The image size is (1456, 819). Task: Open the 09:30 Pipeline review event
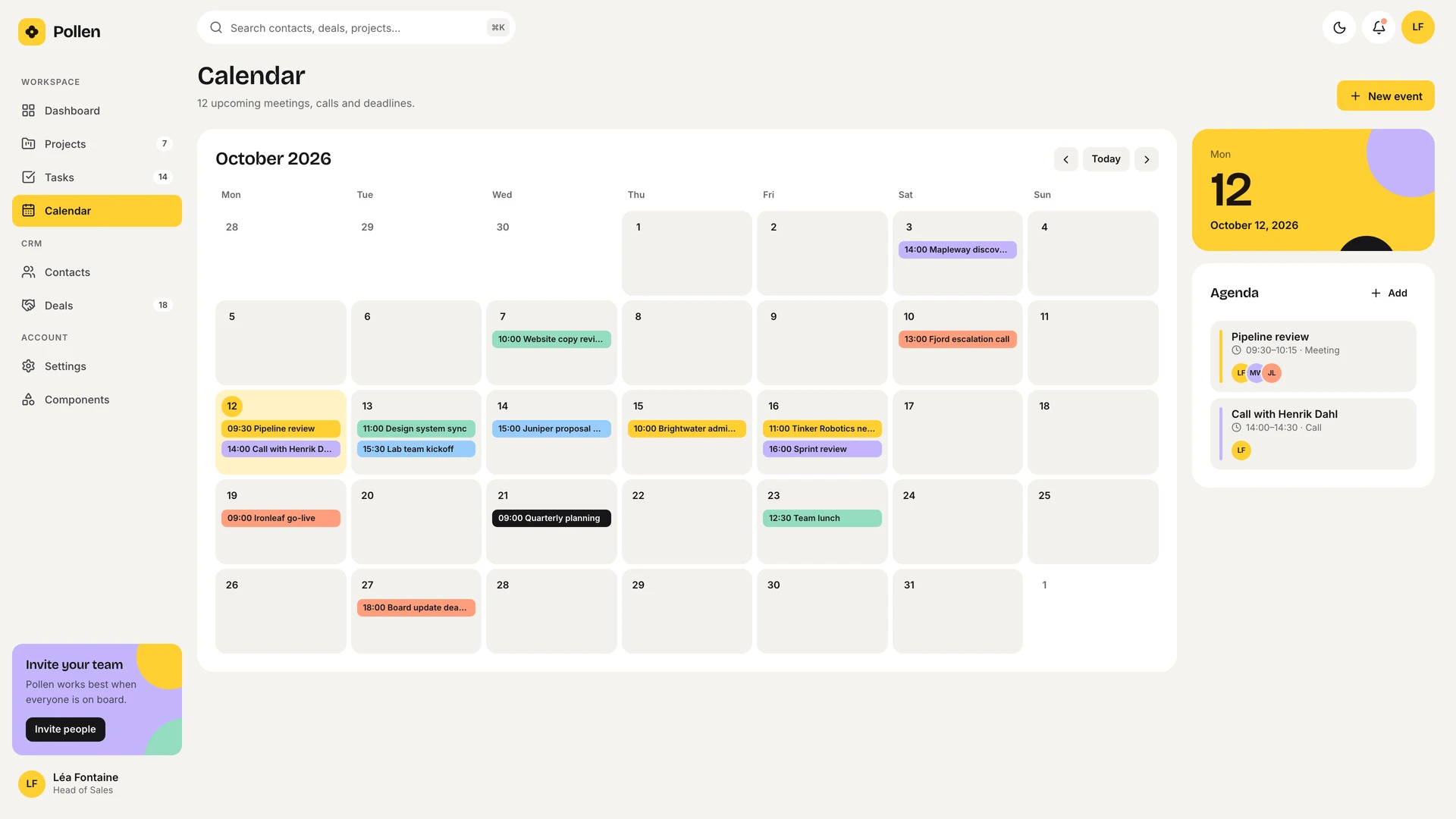pyautogui.click(x=281, y=428)
